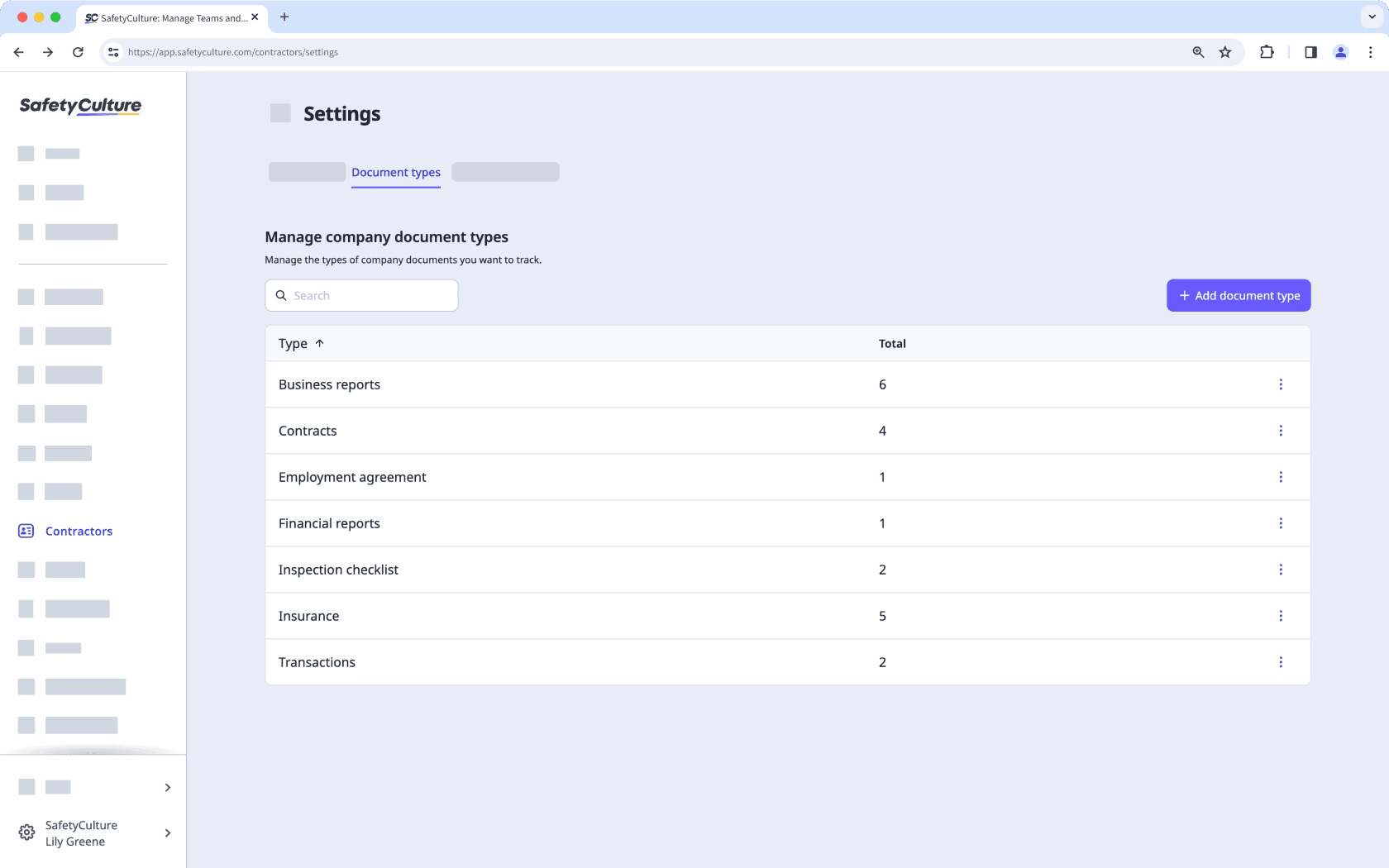The height and width of the screenshot is (868, 1389).
Task: Click the Contractors link in the sidebar
Action: point(79,531)
